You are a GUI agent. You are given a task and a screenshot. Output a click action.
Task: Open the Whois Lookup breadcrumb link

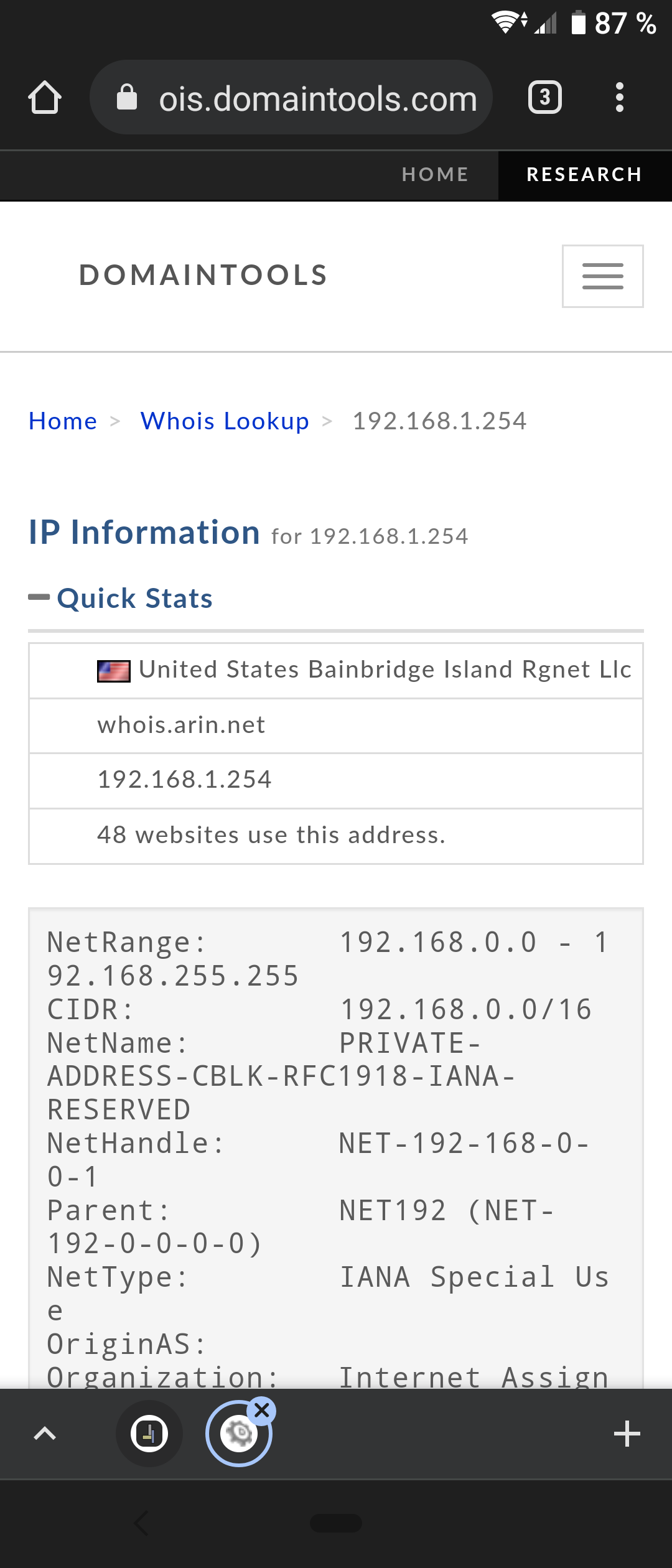[x=225, y=421]
